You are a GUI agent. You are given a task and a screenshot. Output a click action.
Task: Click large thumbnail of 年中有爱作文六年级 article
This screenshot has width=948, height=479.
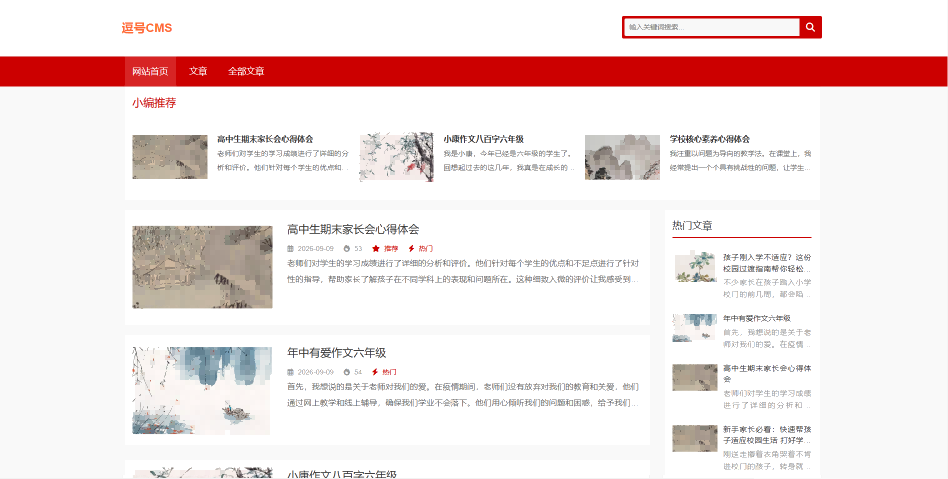[x=202, y=391]
